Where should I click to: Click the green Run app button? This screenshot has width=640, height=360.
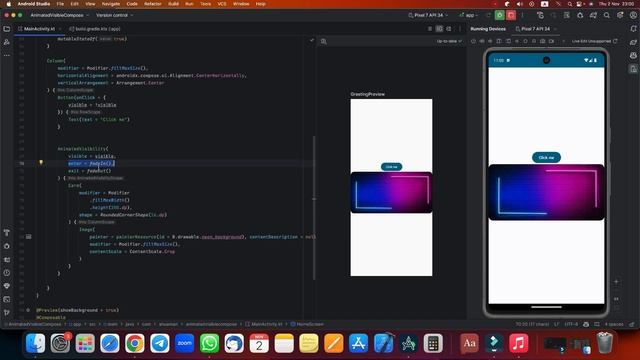[x=500, y=15]
